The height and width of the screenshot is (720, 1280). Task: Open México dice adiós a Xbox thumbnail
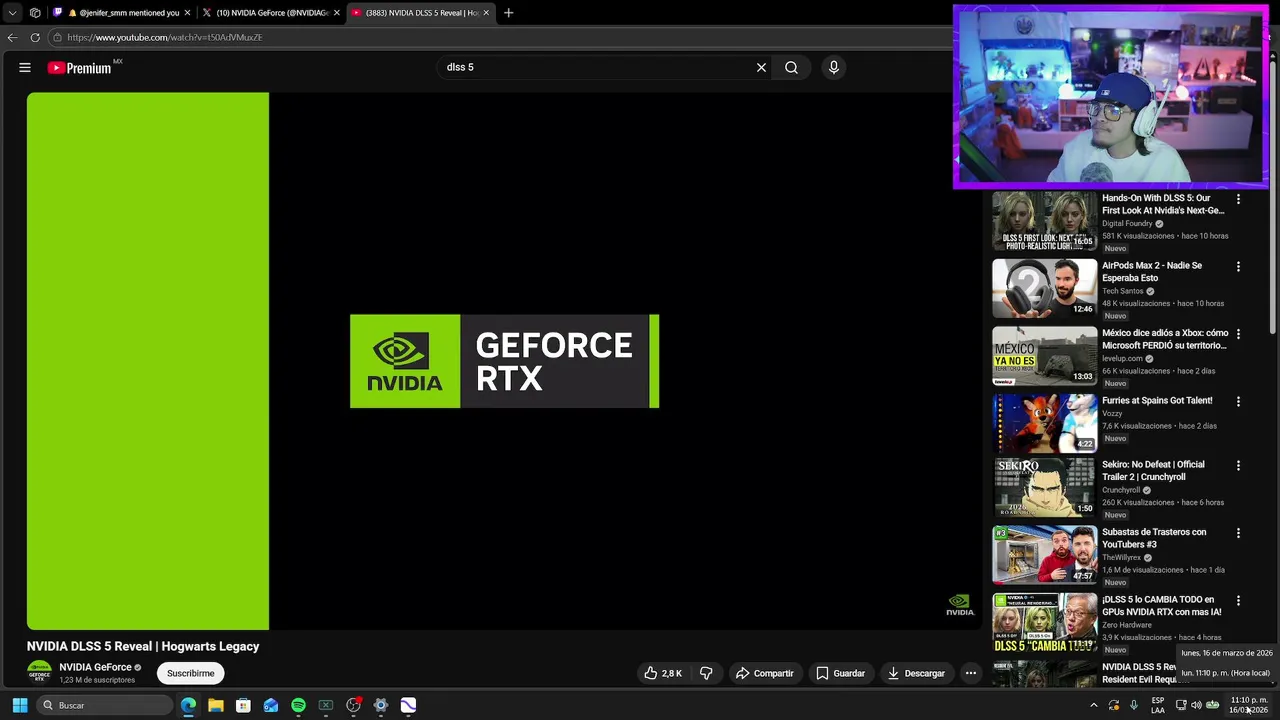(1044, 355)
